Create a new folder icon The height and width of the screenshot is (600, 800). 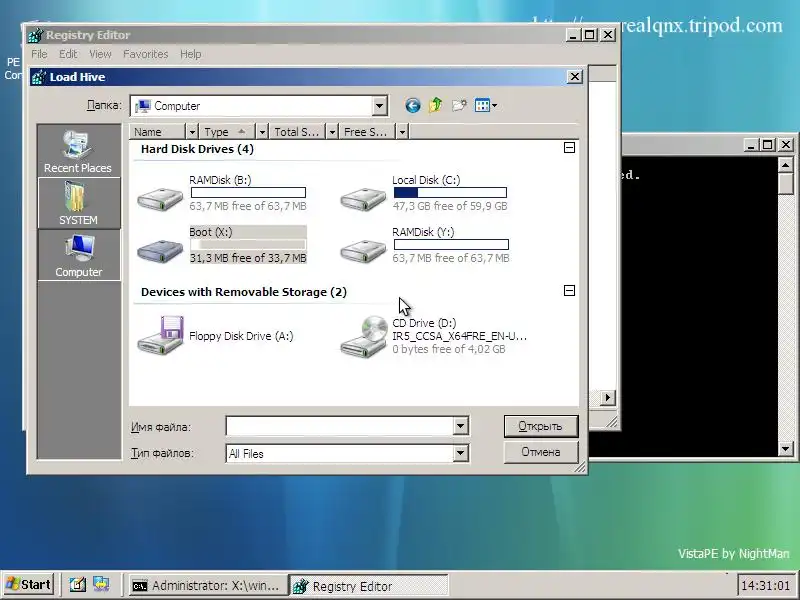point(459,106)
